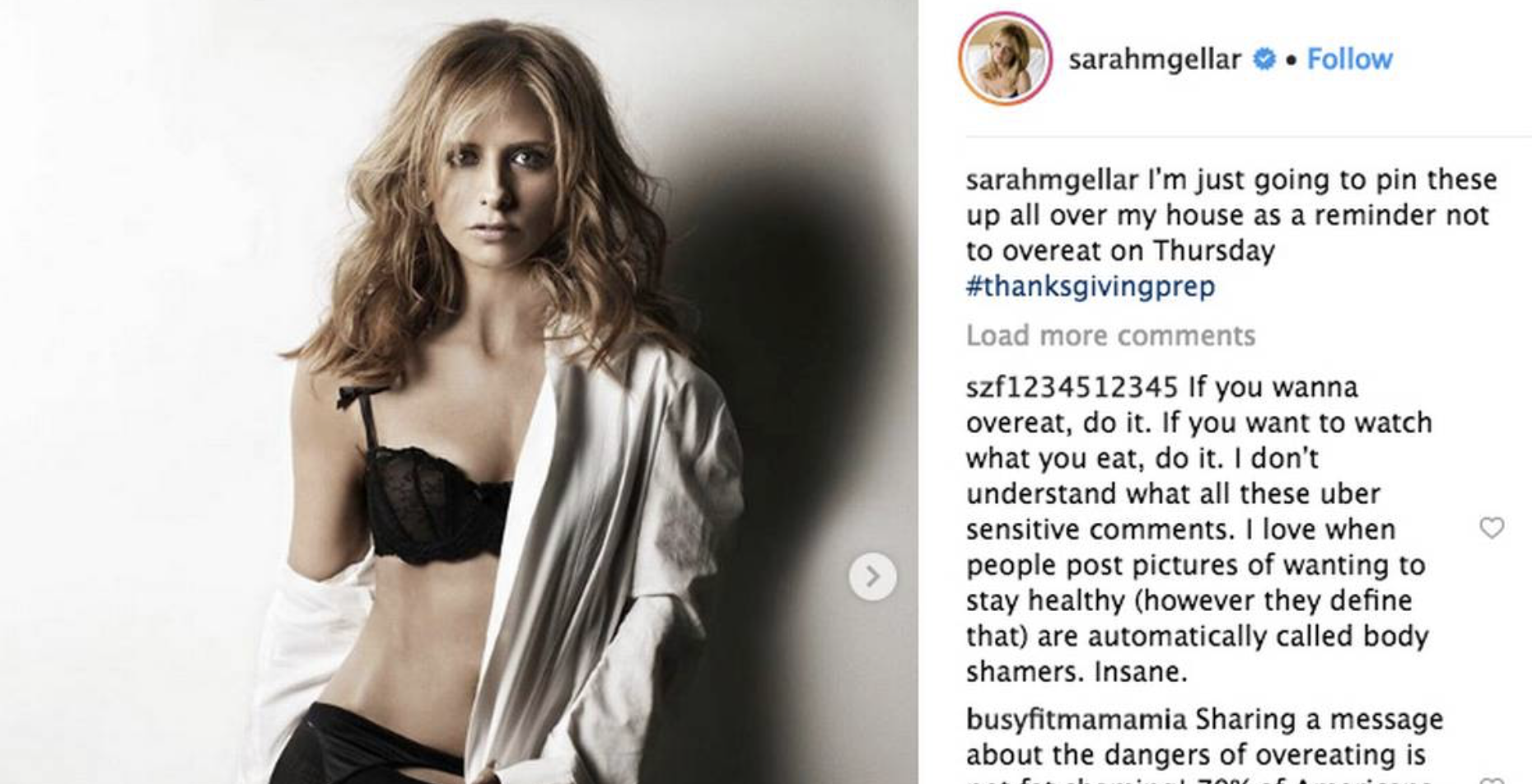Click the busyfitmamamia comment message text

click(1204, 745)
